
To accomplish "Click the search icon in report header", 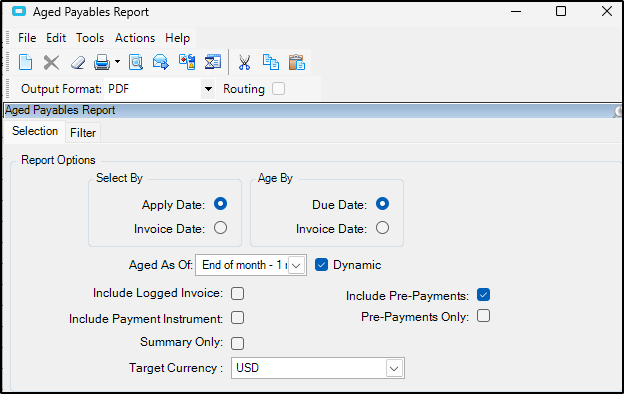I will point(618,112).
